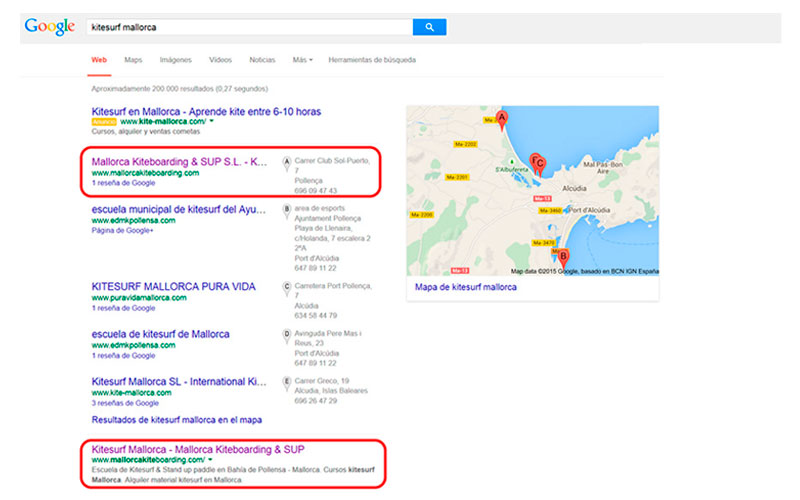Open Mallorca Kiteboarding & SUP S.L. result

point(179,162)
